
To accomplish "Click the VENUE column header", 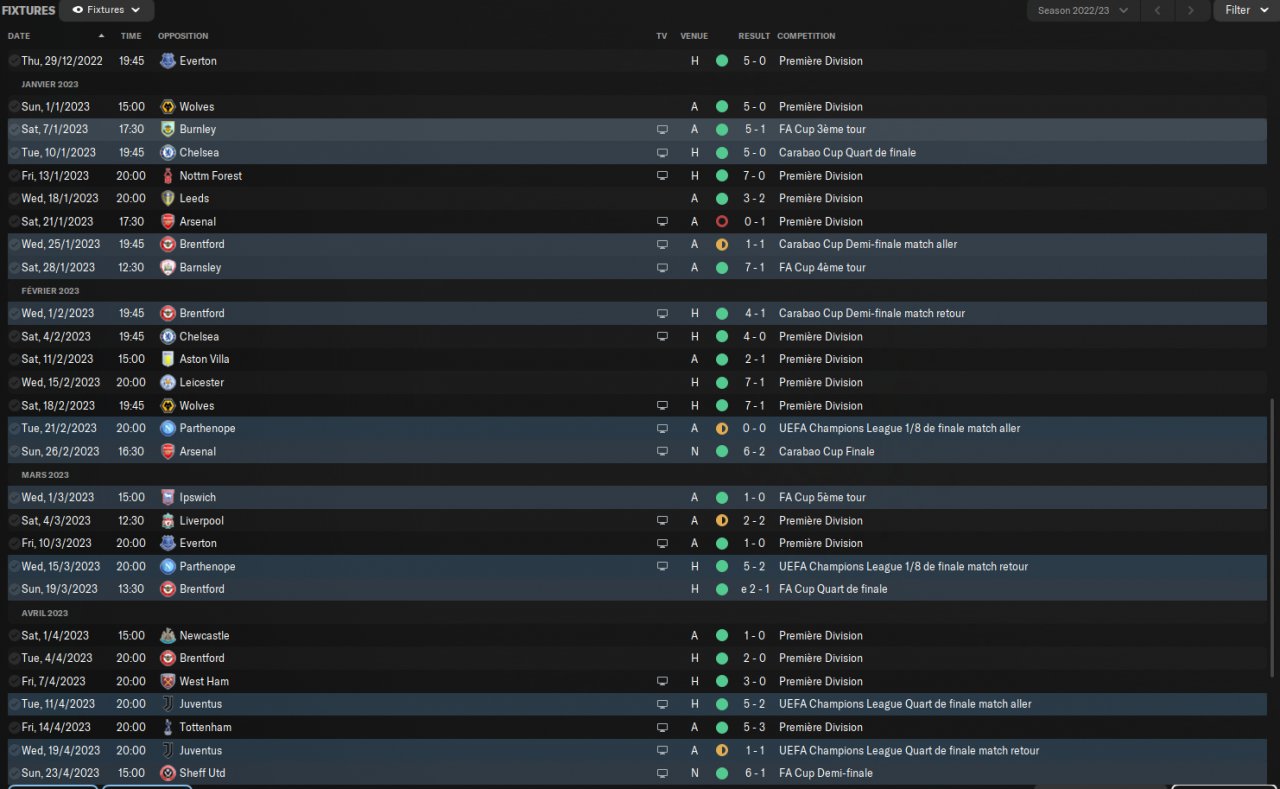I will click(694, 36).
